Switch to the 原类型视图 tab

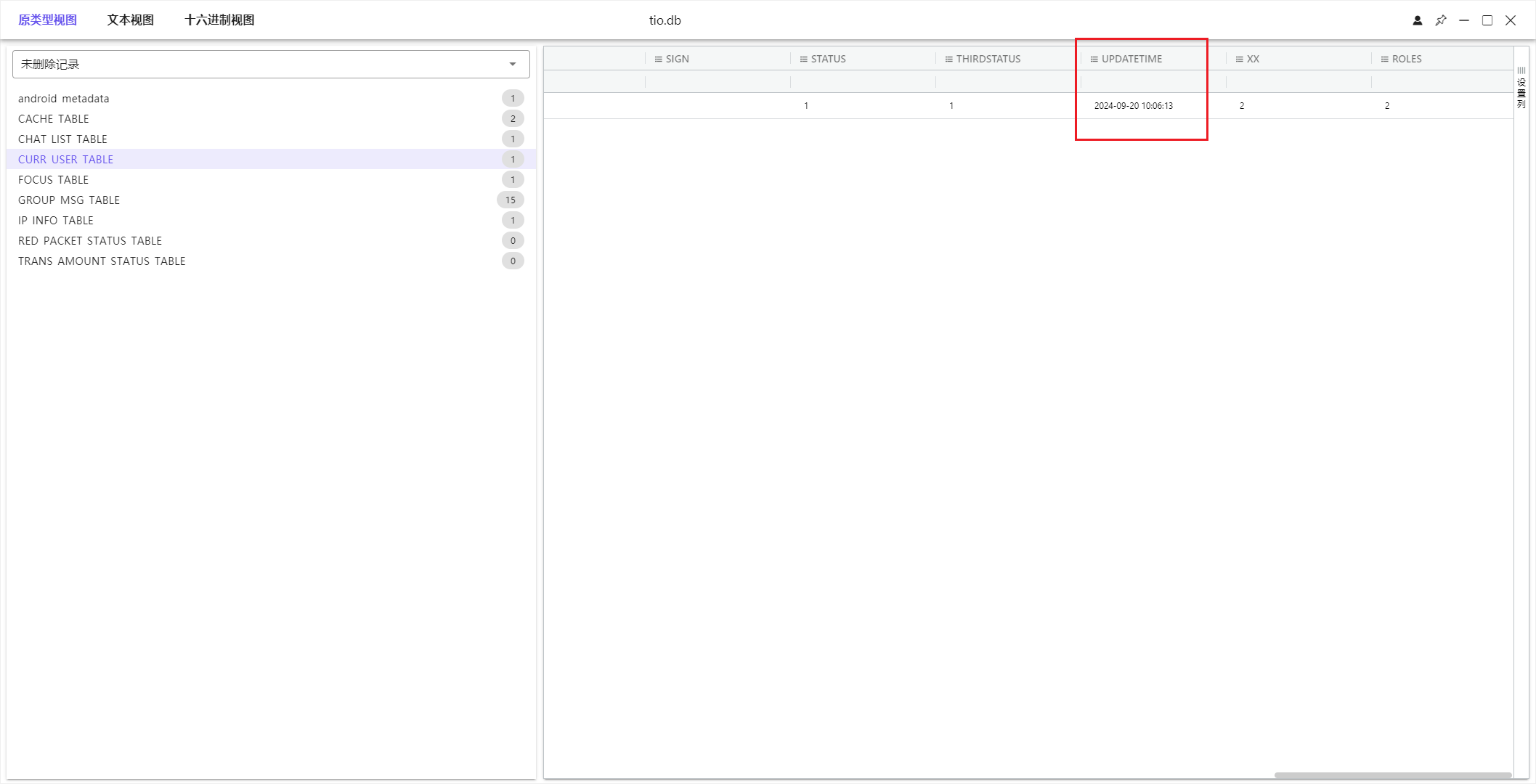[47, 20]
